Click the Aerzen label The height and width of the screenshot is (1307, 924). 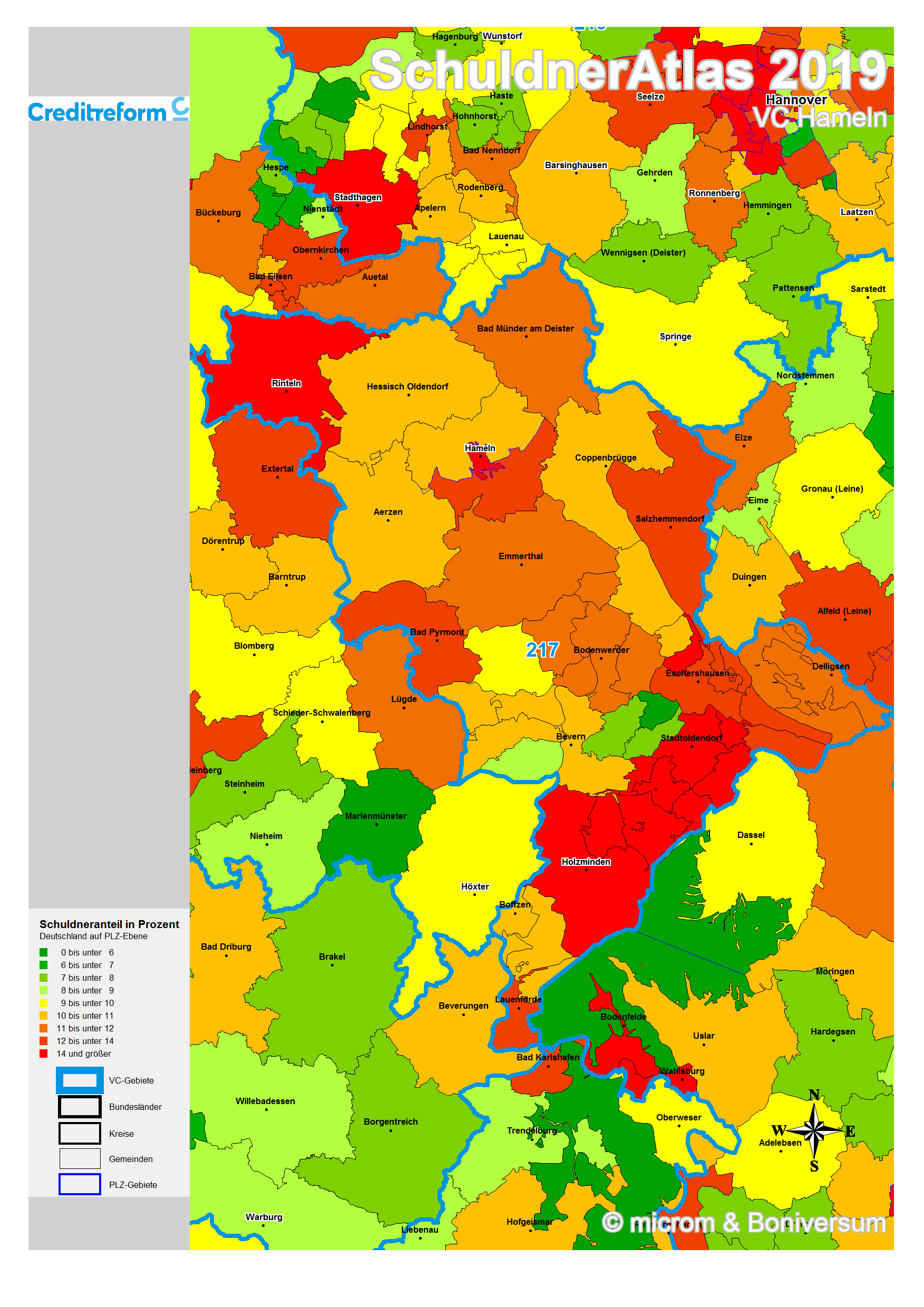[x=388, y=511]
